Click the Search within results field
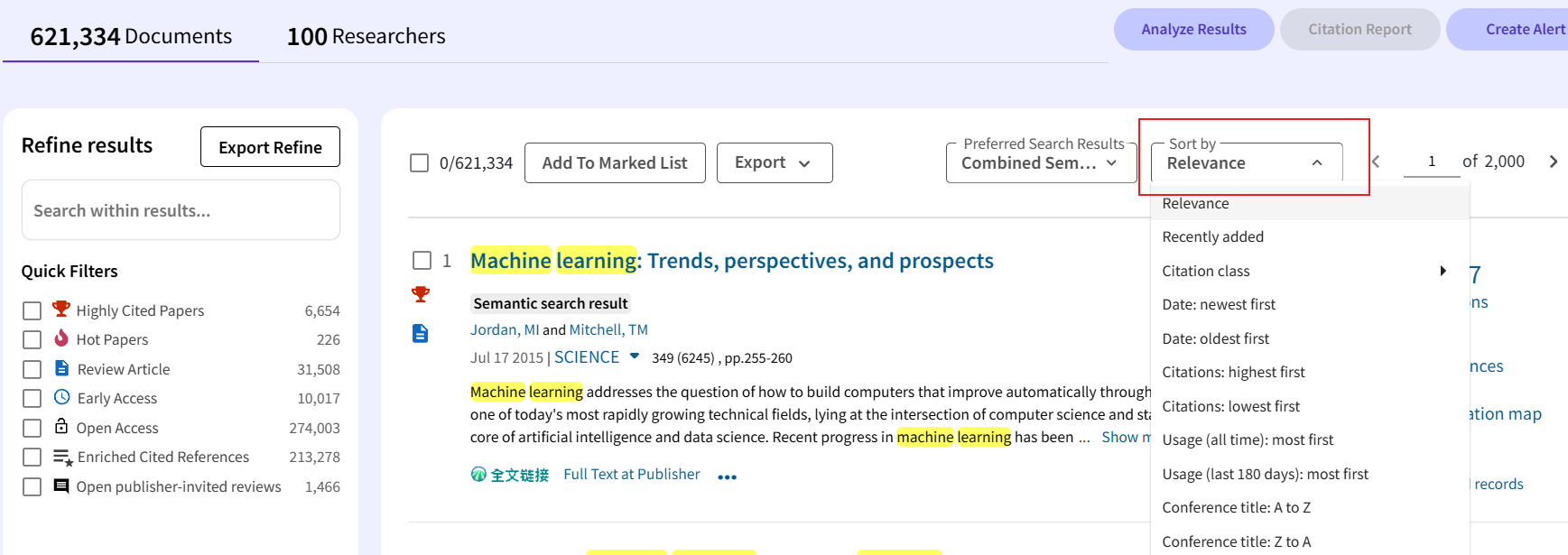1568x555 pixels. click(181, 210)
